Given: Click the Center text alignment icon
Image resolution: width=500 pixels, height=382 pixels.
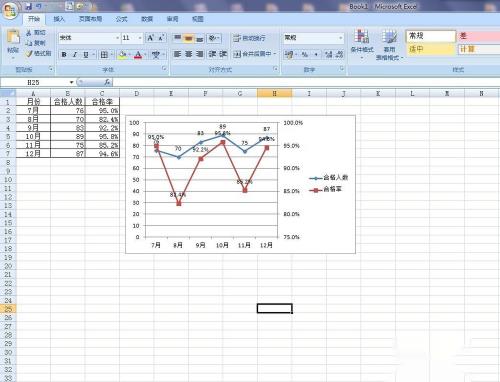Looking at the screenshot, I should pyautogui.click(x=188, y=54).
